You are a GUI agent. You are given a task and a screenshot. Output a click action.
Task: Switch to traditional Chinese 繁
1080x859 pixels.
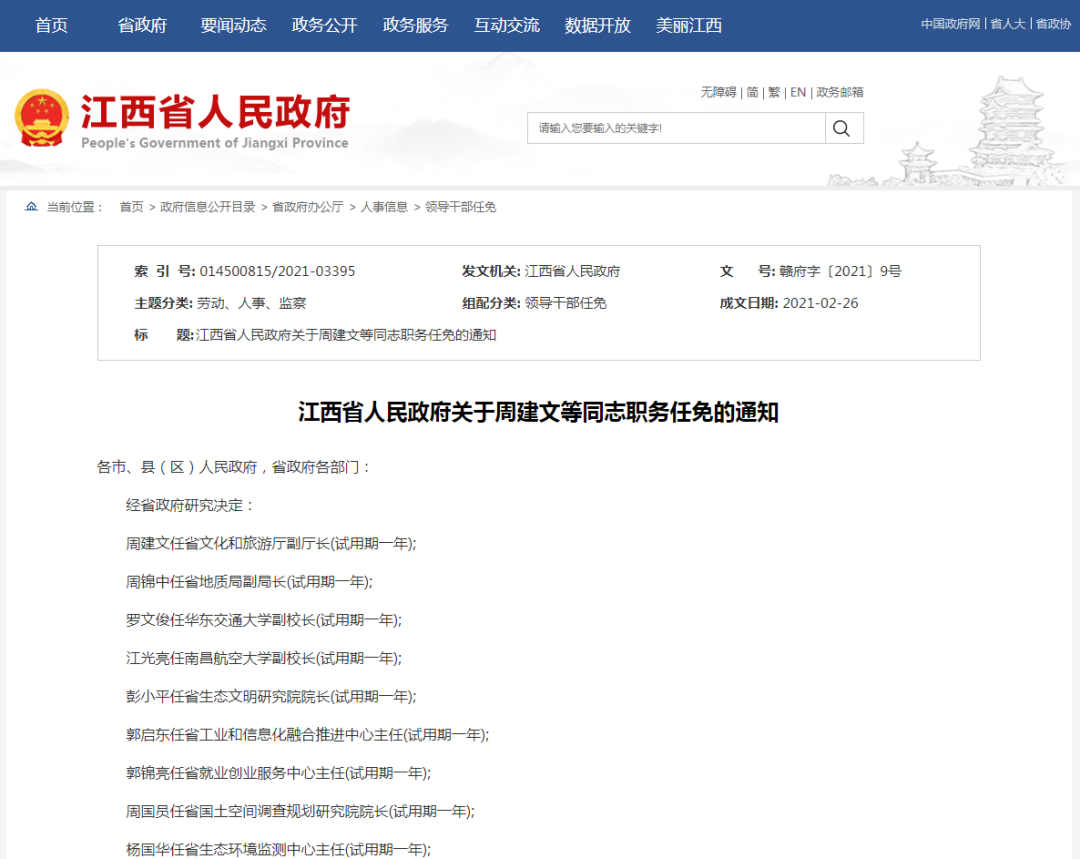coord(774,92)
